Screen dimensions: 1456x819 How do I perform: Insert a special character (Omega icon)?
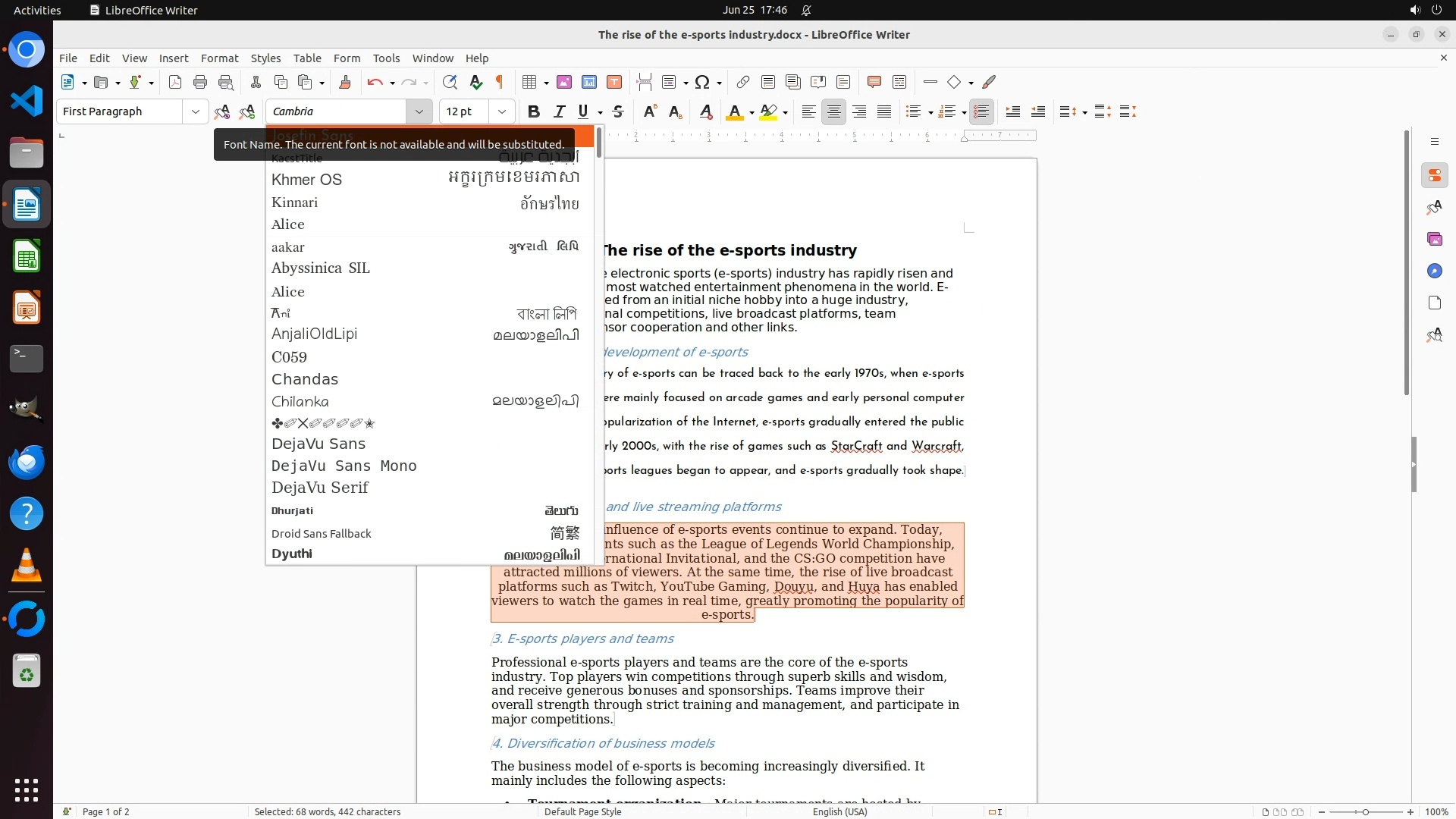702,82
